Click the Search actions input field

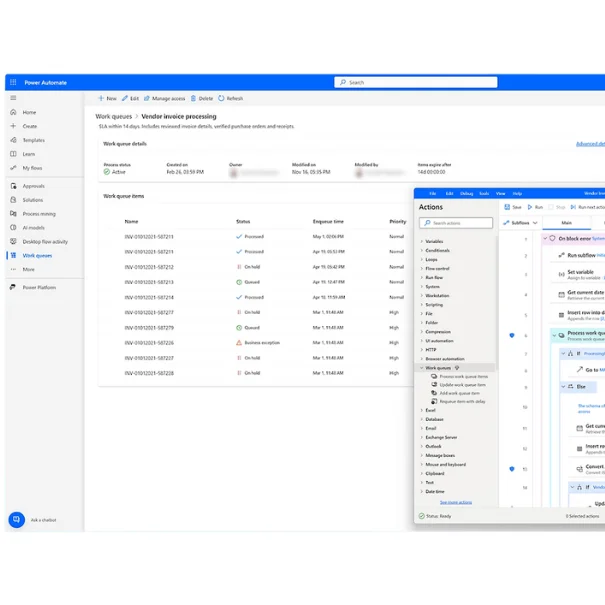[456, 223]
